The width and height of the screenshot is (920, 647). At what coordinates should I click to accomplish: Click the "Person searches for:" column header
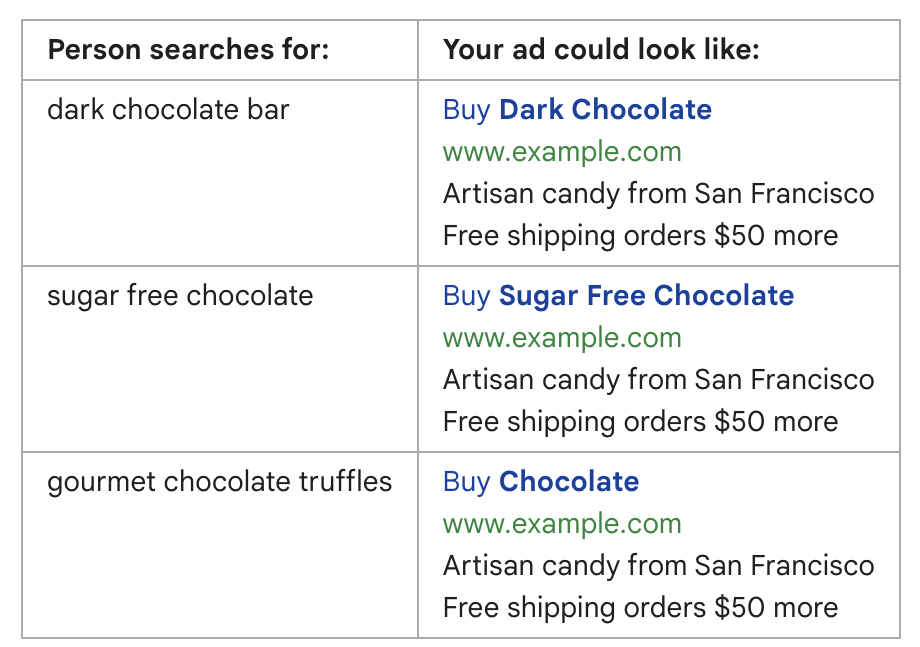(x=188, y=49)
